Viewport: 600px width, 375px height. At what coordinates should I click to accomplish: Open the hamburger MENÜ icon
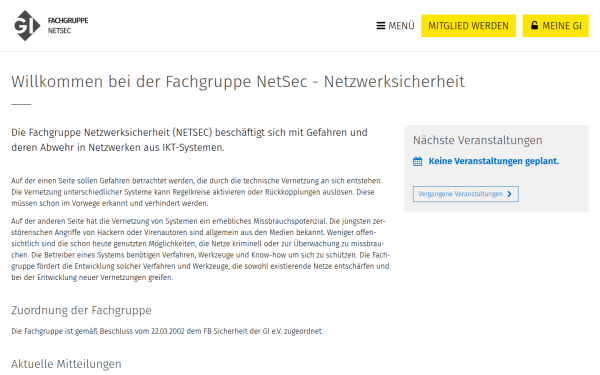[380, 26]
